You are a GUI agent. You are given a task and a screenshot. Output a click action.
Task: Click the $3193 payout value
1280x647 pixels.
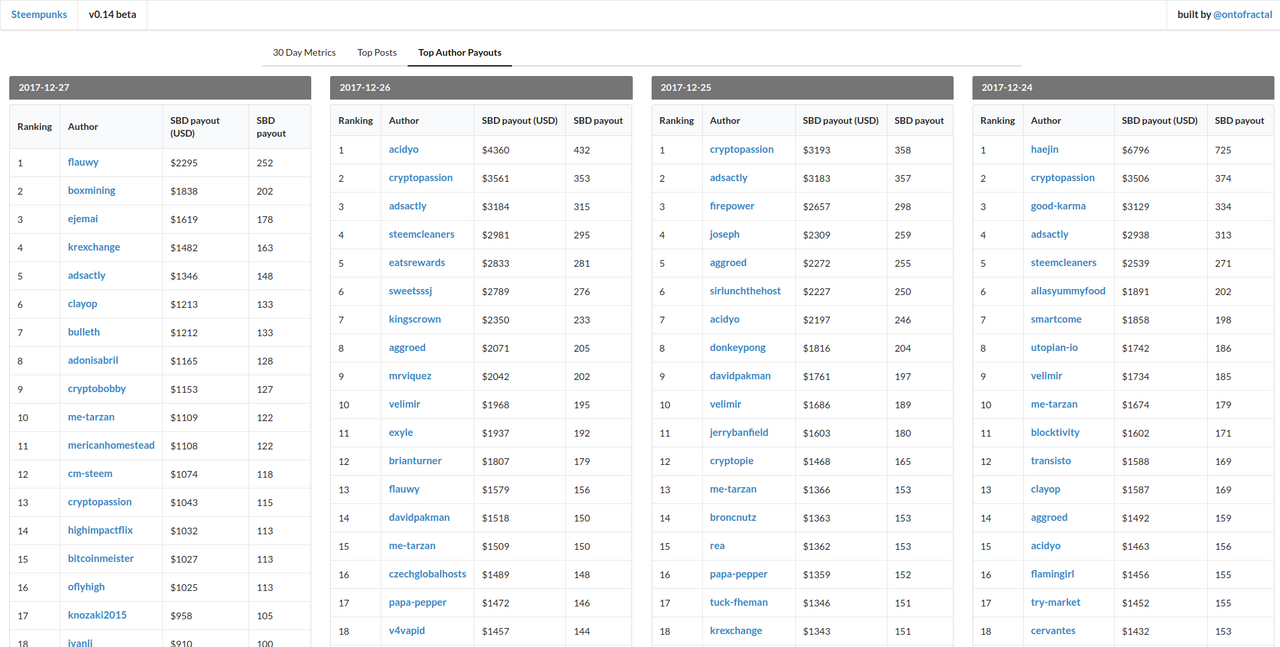[817, 149]
